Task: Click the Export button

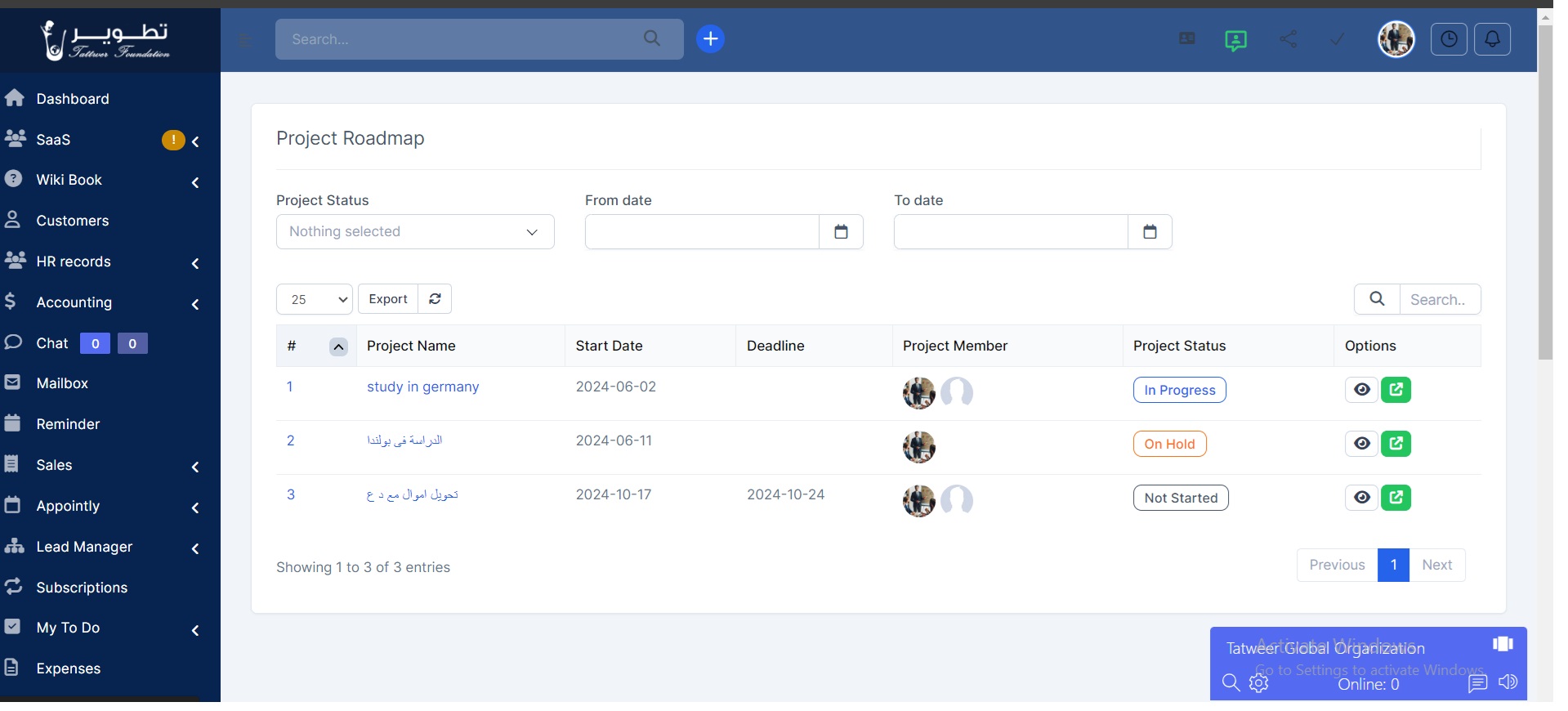Action: tap(388, 299)
